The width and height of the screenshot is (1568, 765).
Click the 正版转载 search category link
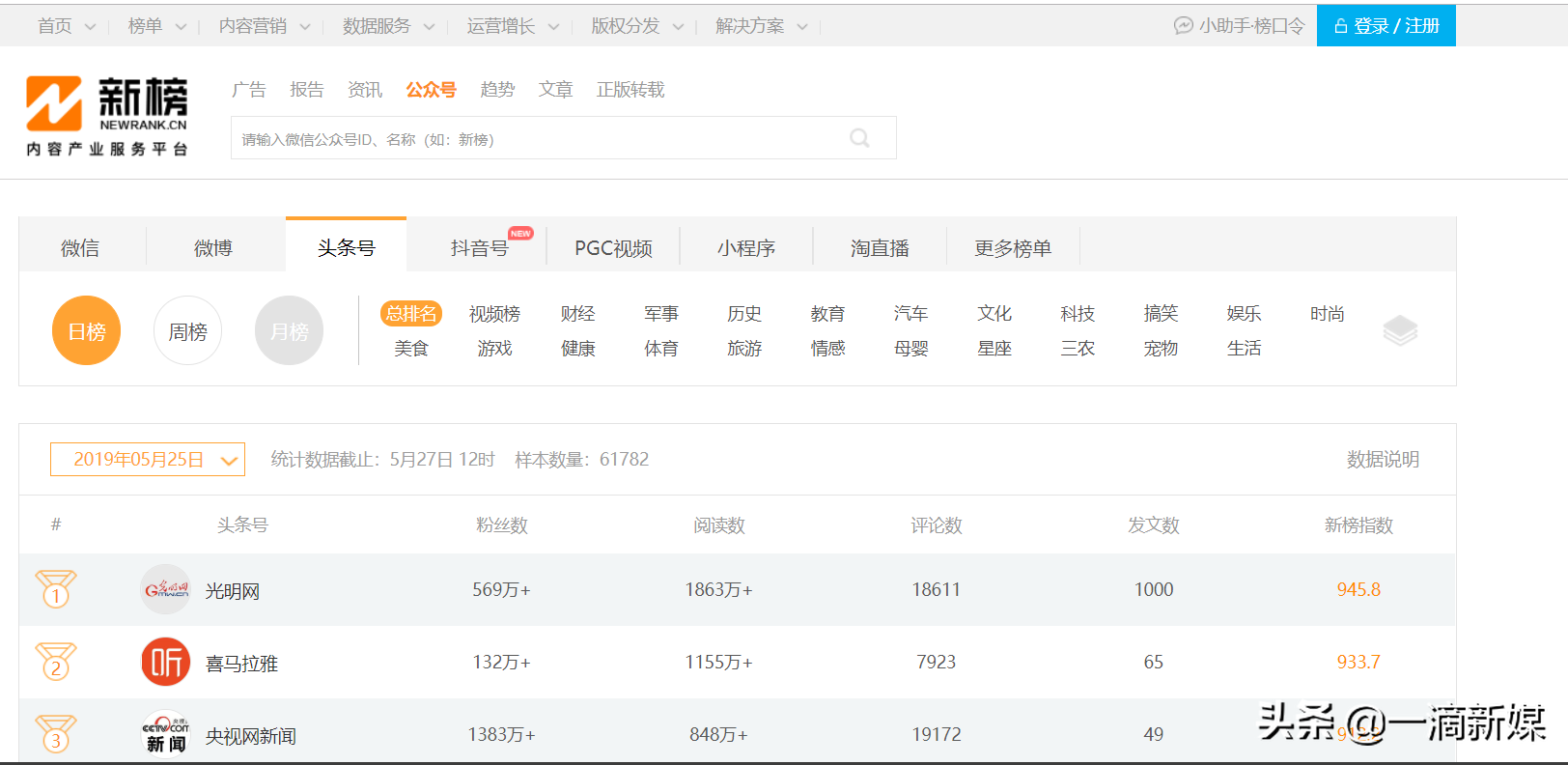click(x=630, y=90)
